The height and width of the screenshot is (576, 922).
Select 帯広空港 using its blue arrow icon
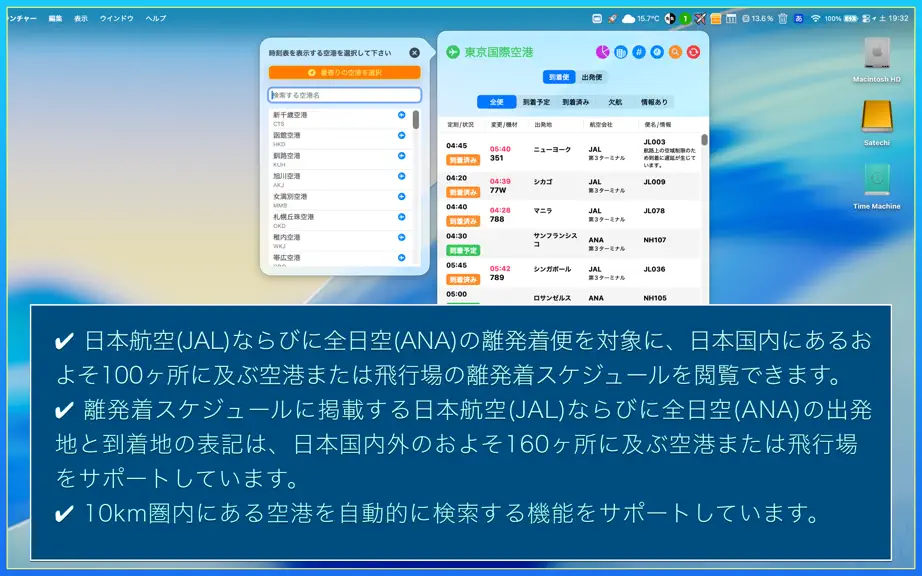tap(402, 257)
